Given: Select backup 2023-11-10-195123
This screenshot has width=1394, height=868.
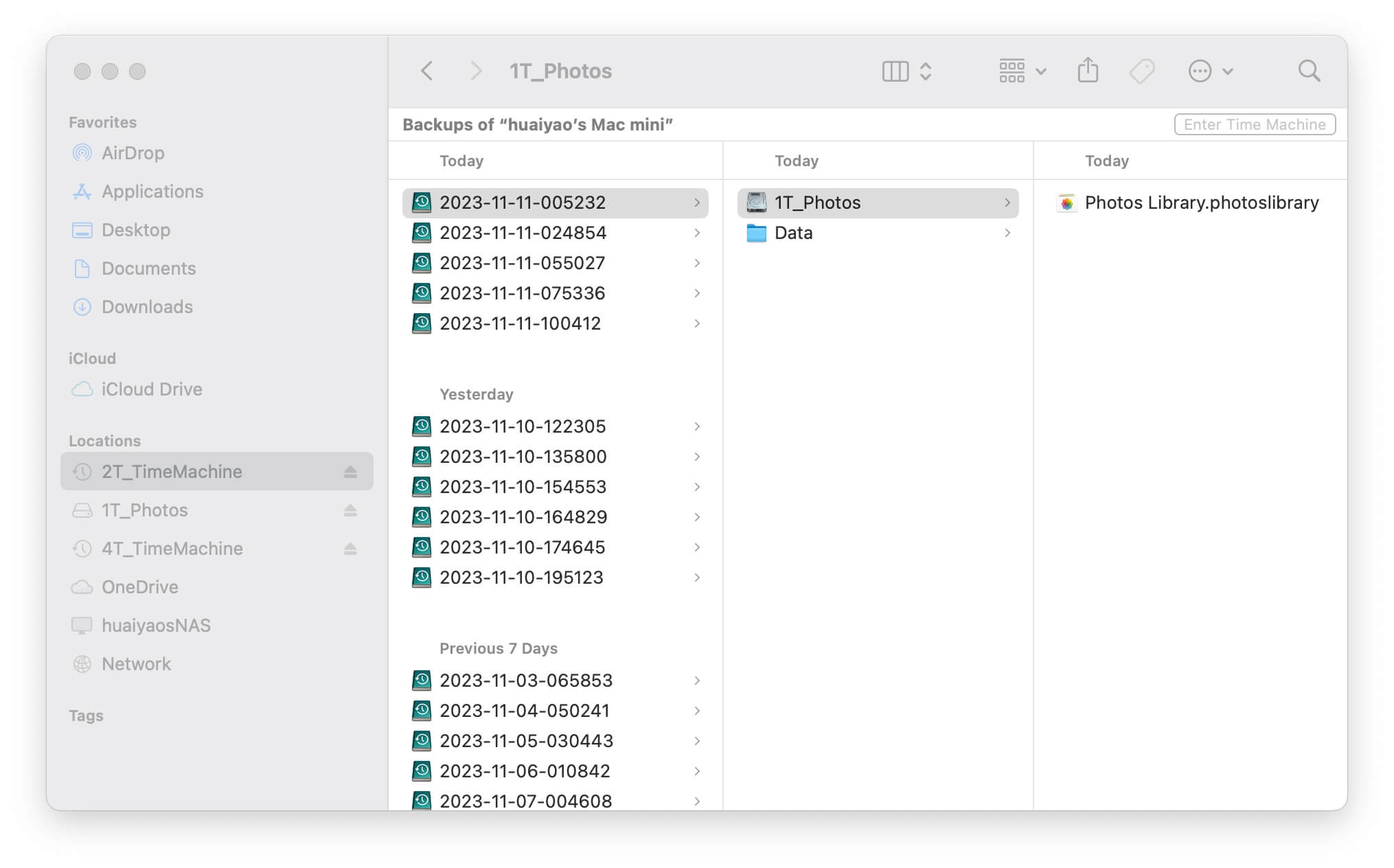Looking at the screenshot, I should pyautogui.click(x=555, y=578).
